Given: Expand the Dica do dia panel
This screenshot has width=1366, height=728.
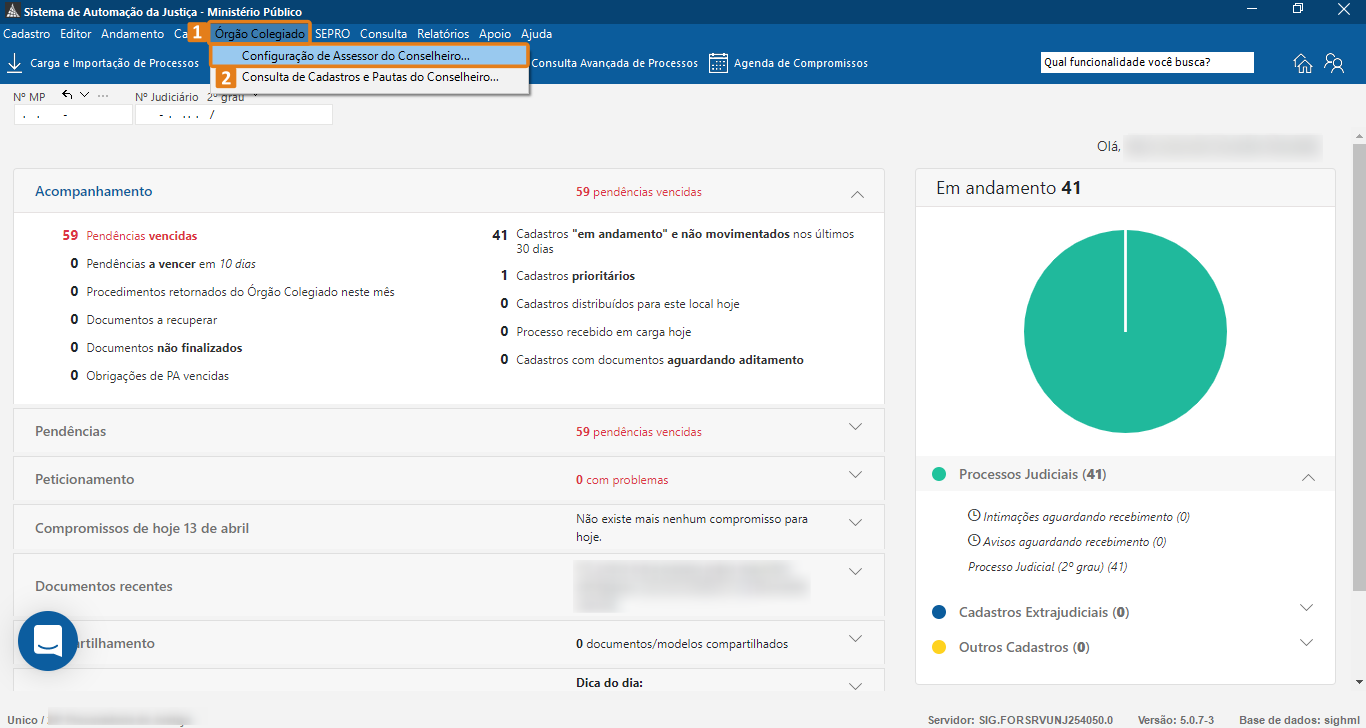Looking at the screenshot, I should (855, 687).
